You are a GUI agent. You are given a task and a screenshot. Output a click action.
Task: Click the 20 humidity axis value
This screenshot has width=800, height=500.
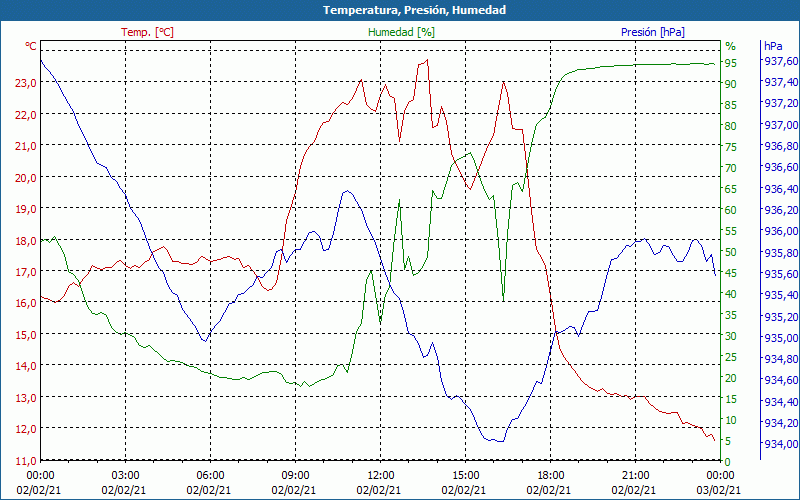pos(731,378)
